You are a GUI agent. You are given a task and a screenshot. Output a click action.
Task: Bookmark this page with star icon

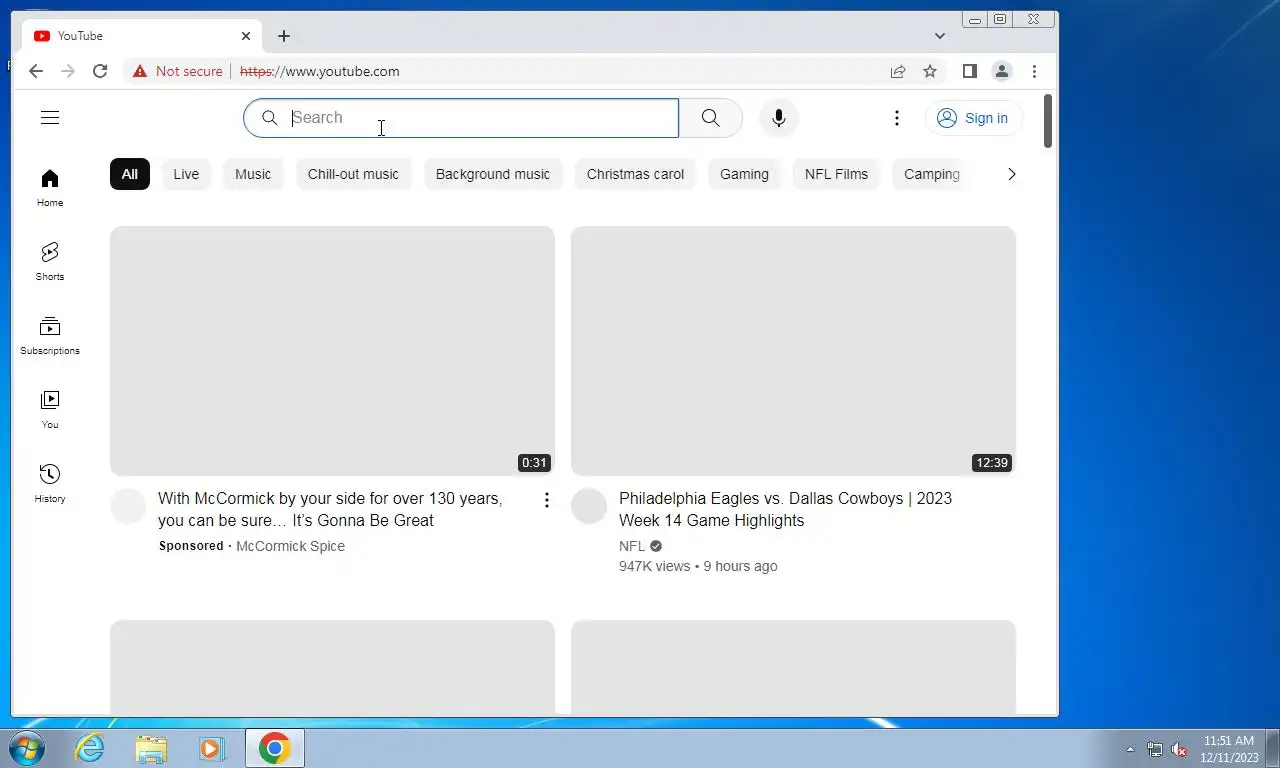coord(930,71)
